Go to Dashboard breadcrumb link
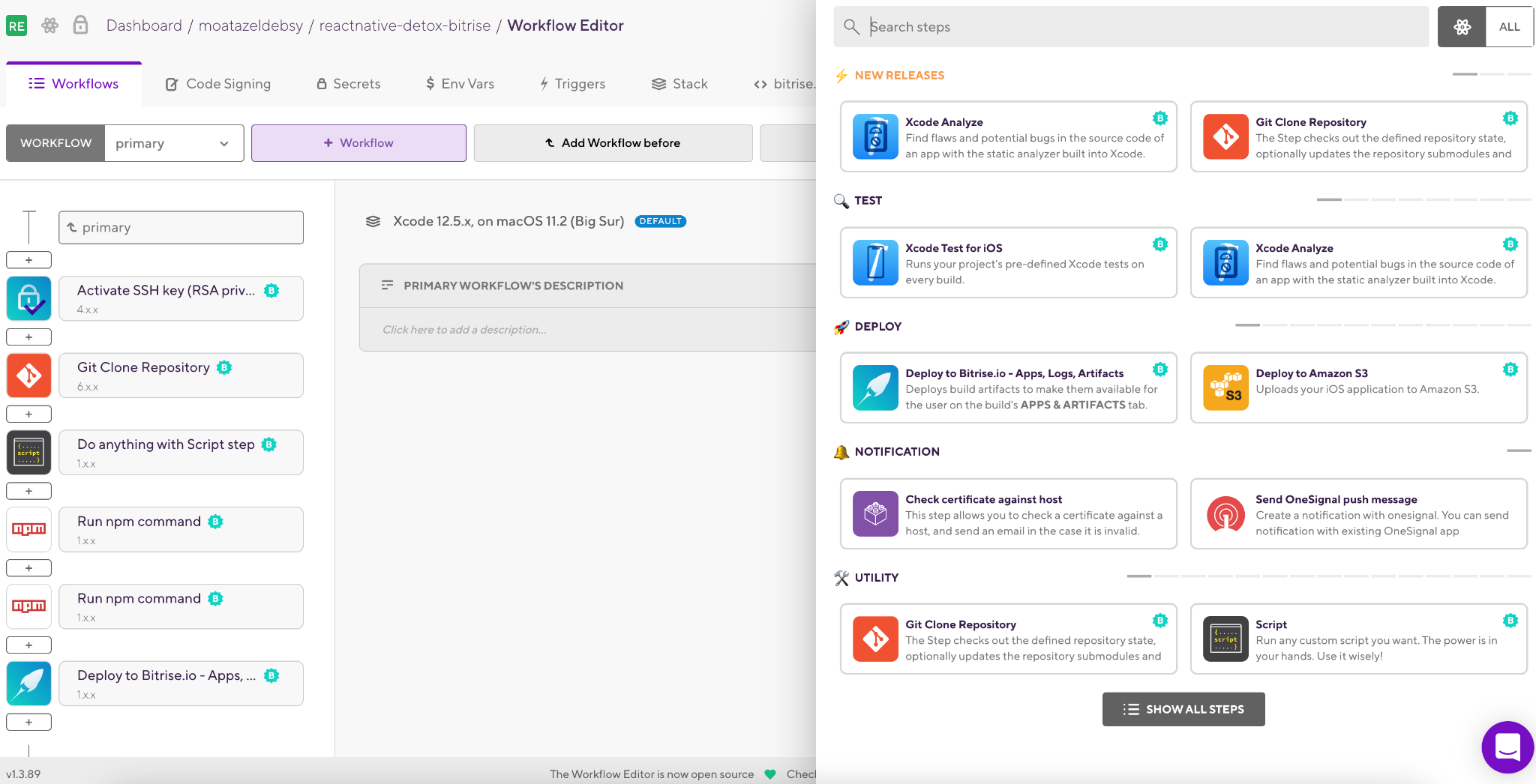Image resolution: width=1536 pixels, height=784 pixels. [x=144, y=25]
